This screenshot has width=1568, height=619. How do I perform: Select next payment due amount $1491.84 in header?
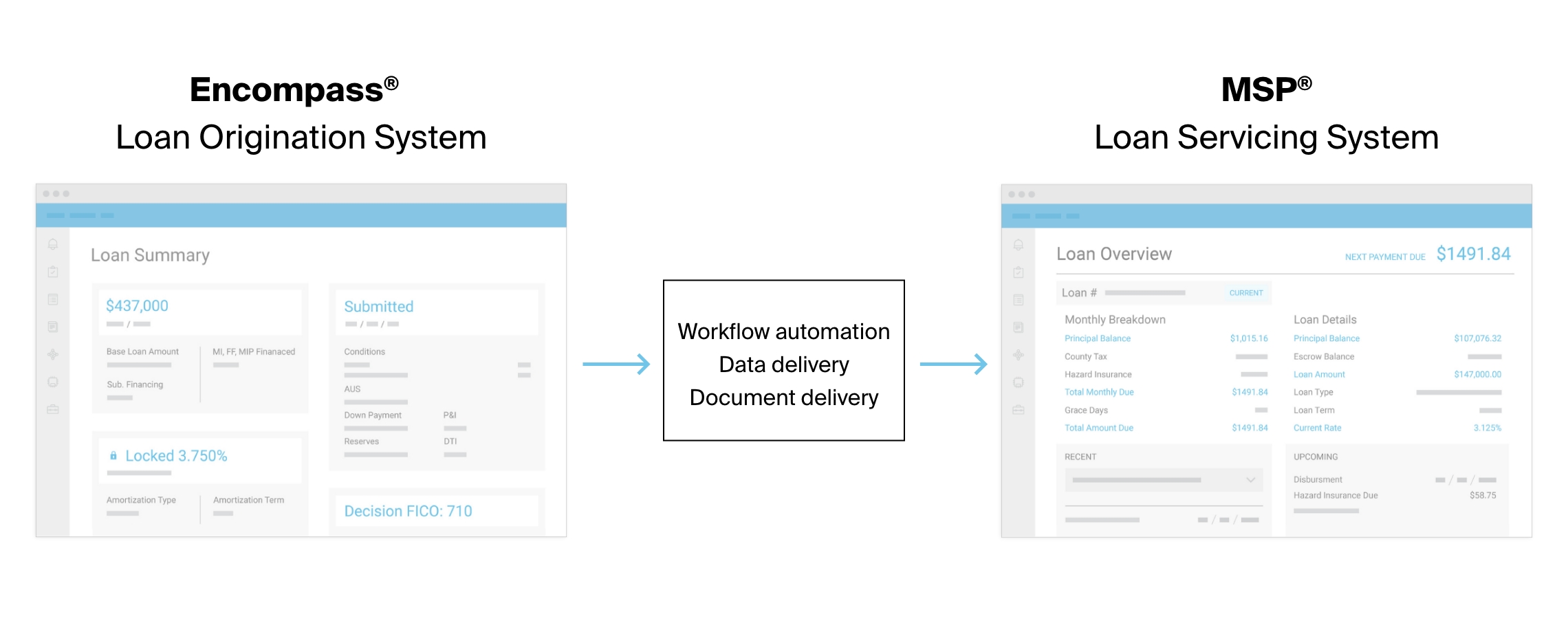pos(1473,254)
